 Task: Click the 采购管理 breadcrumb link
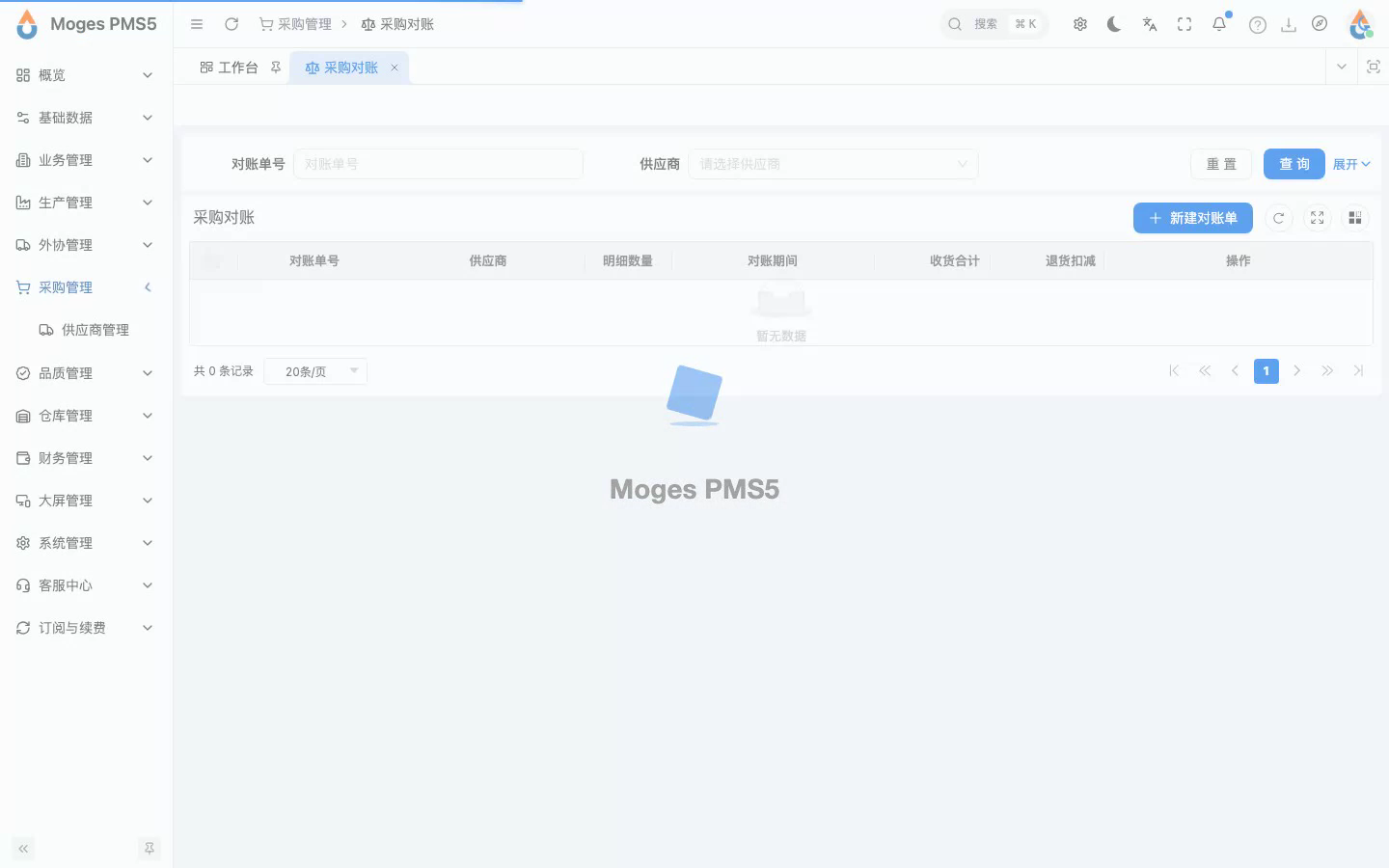click(295, 24)
